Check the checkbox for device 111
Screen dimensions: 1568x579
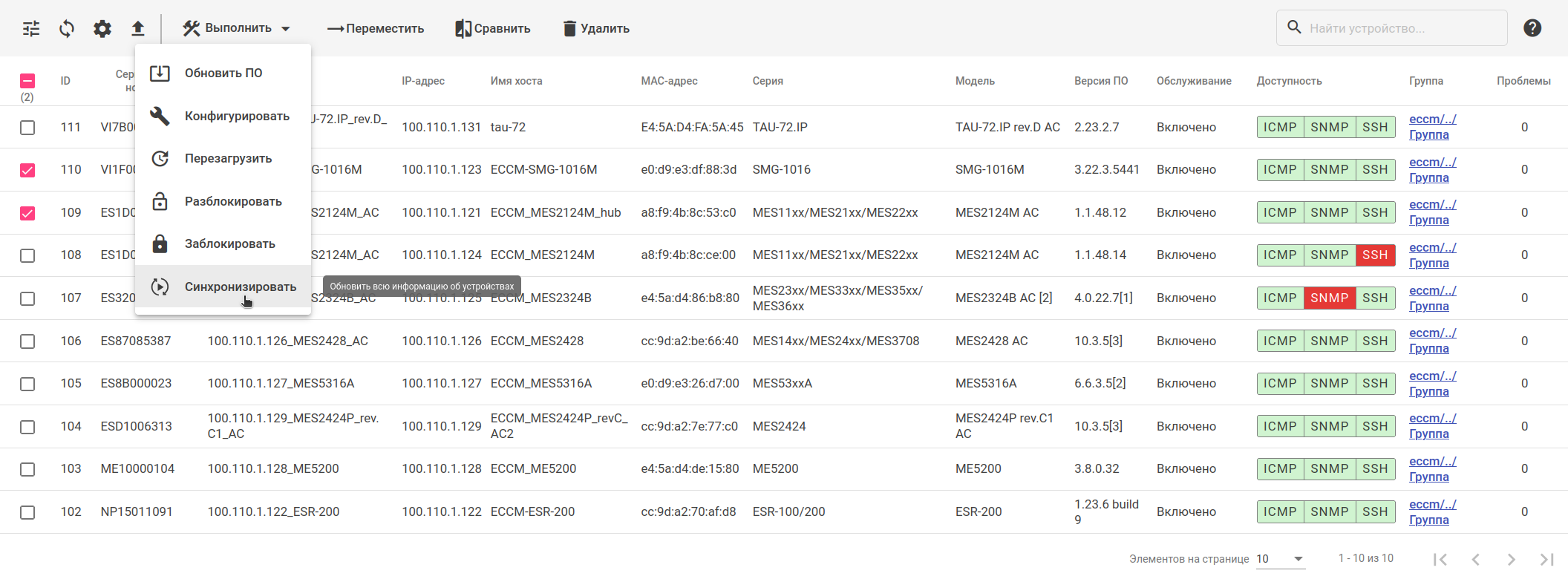(x=27, y=128)
